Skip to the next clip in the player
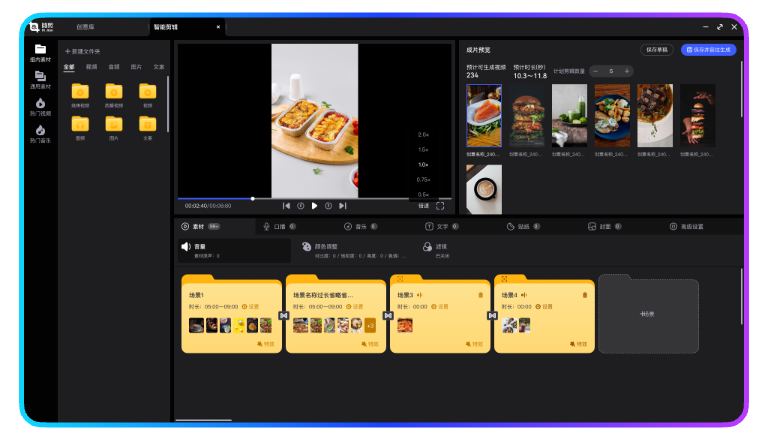Image resolution: width=768 pixels, height=440 pixels. [343, 205]
